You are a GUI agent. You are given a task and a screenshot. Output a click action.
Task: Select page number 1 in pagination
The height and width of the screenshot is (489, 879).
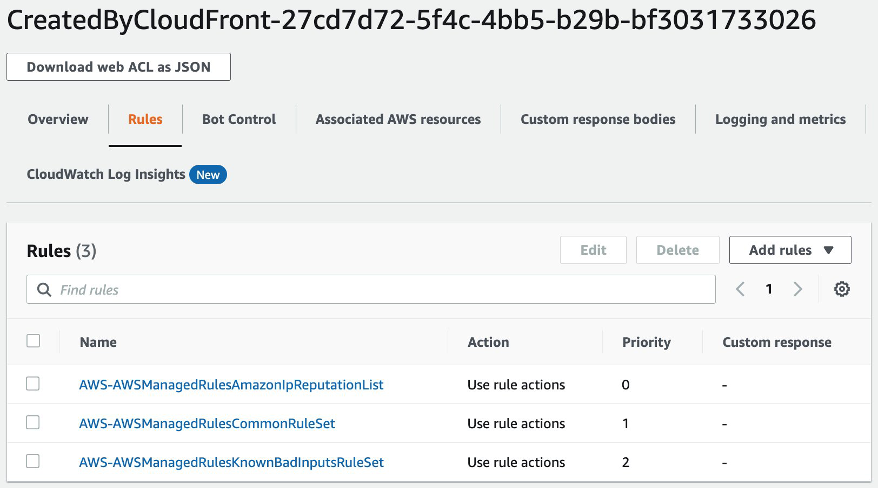click(769, 289)
